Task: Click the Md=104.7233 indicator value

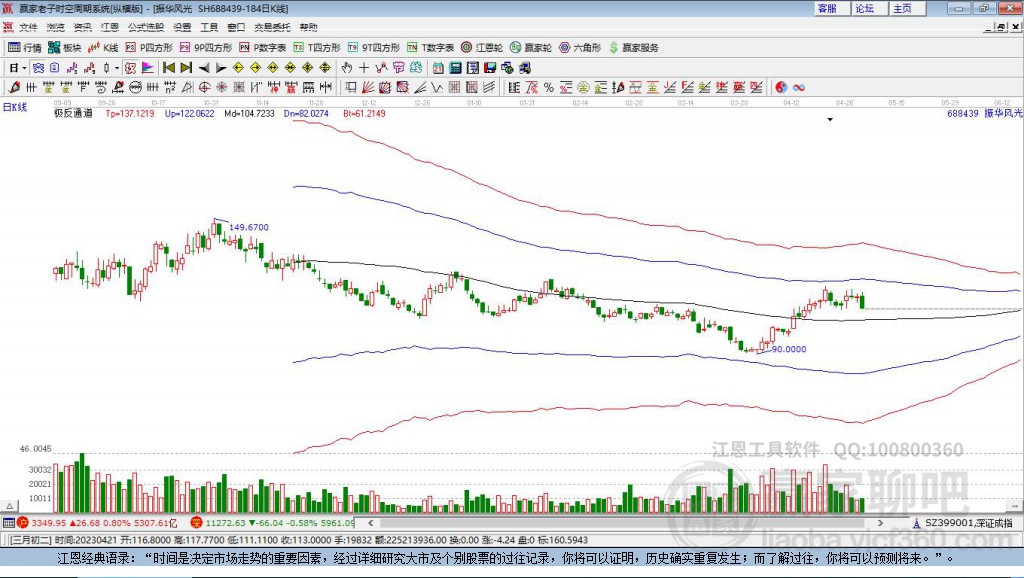Action: pos(249,113)
